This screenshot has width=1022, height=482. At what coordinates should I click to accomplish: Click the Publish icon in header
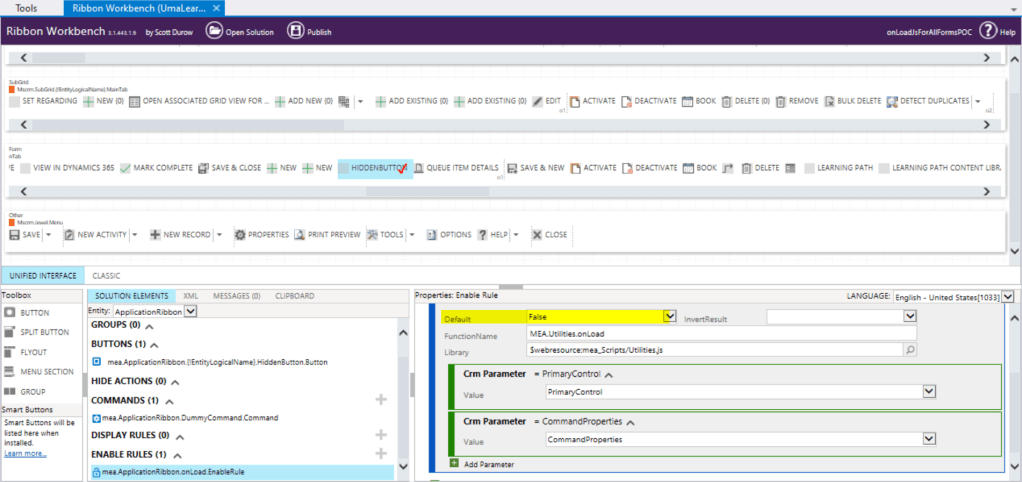point(295,31)
